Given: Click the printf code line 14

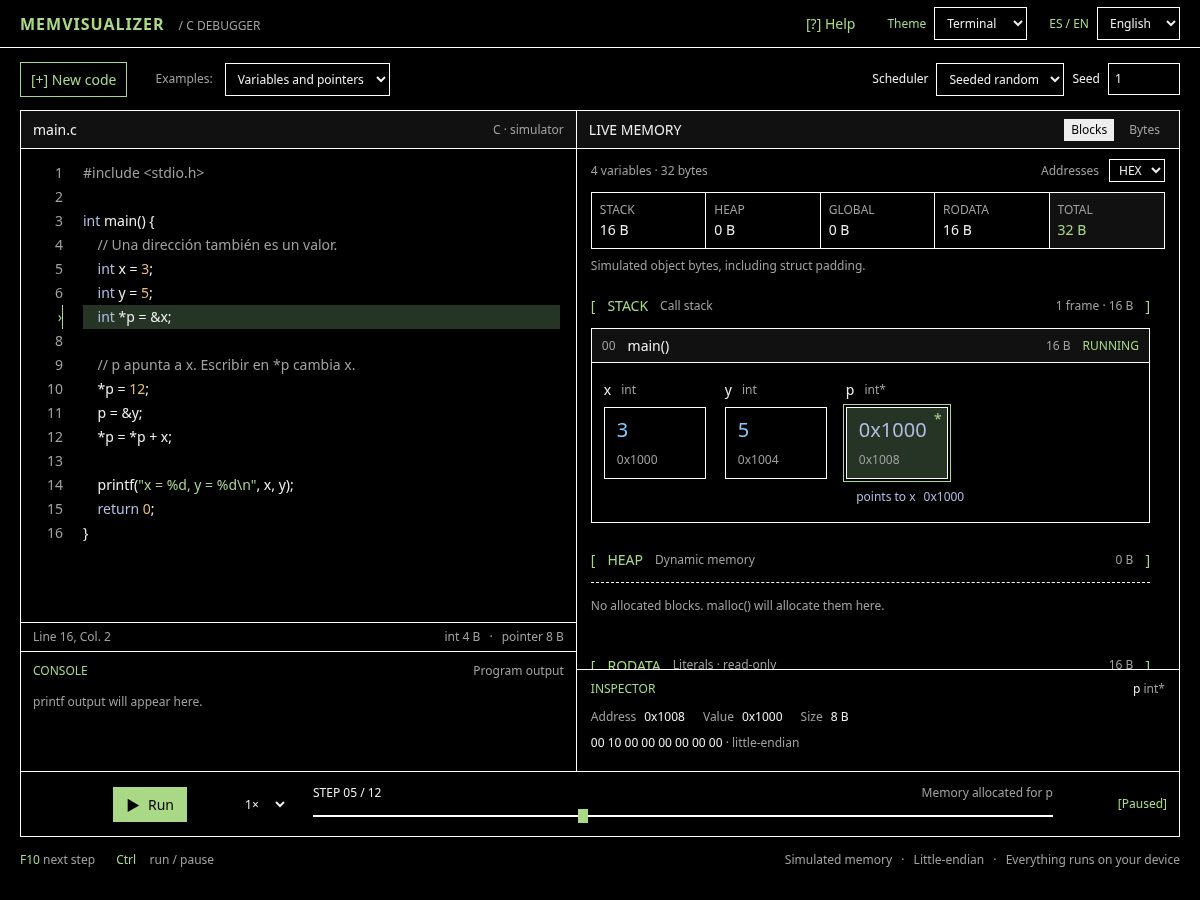Looking at the screenshot, I should [x=195, y=485].
